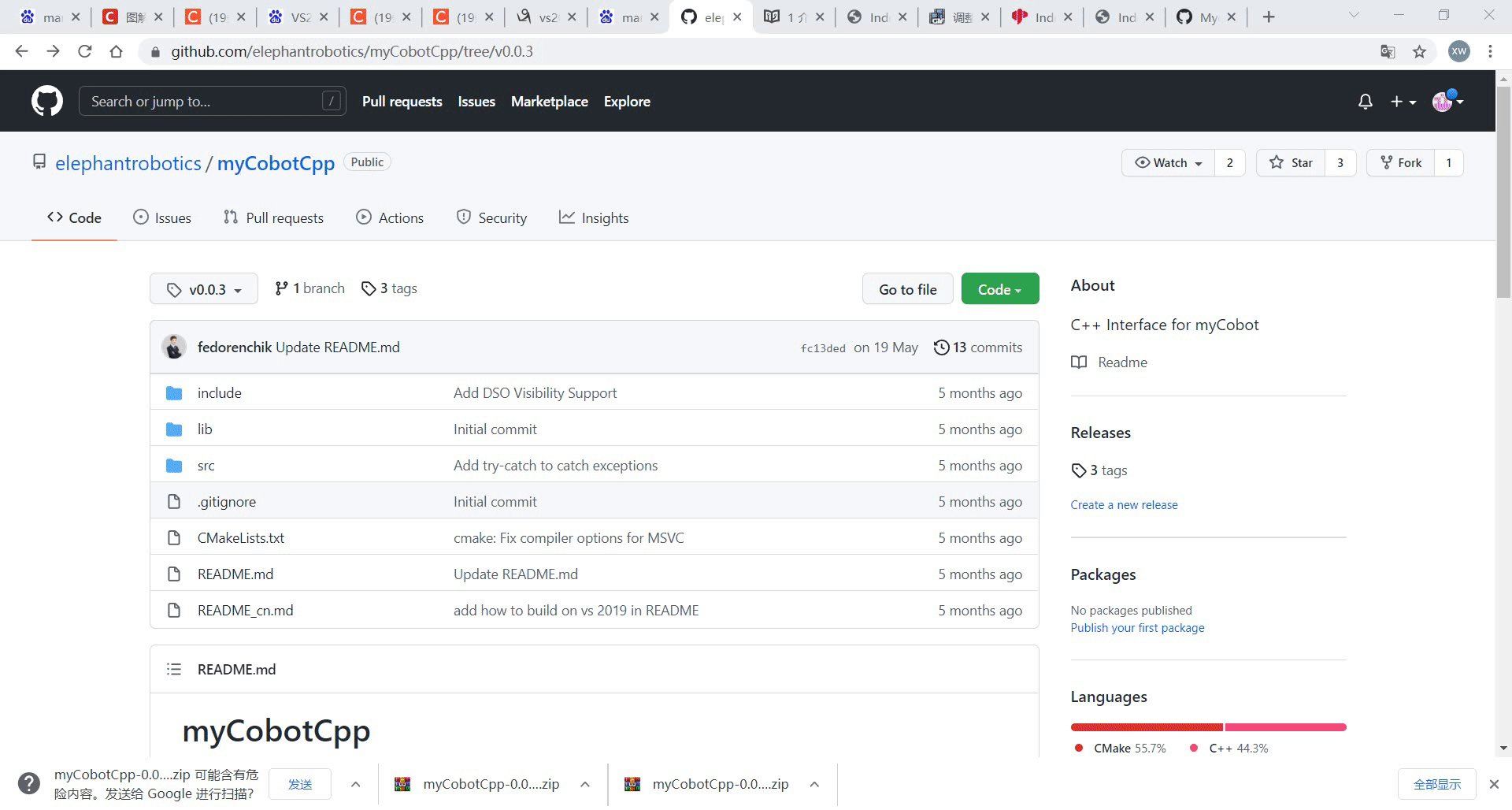The height and width of the screenshot is (810, 1512).
Task: Fork the myCobotCpp repository
Action: click(1401, 163)
